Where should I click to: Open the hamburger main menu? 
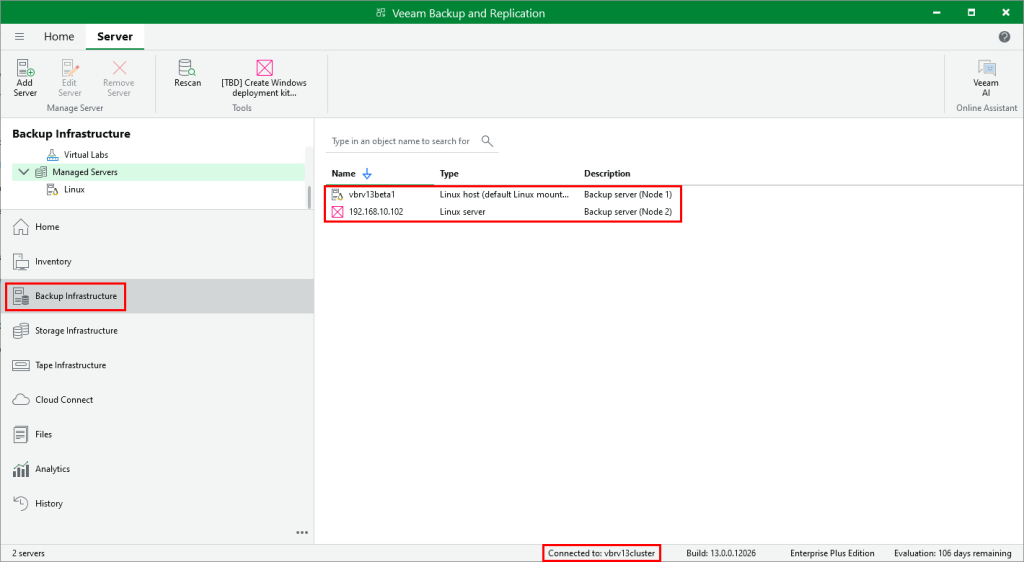tap(19, 37)
